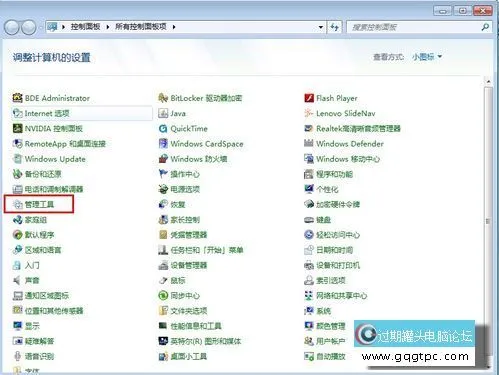Go back with the Back button

[12, 27]
